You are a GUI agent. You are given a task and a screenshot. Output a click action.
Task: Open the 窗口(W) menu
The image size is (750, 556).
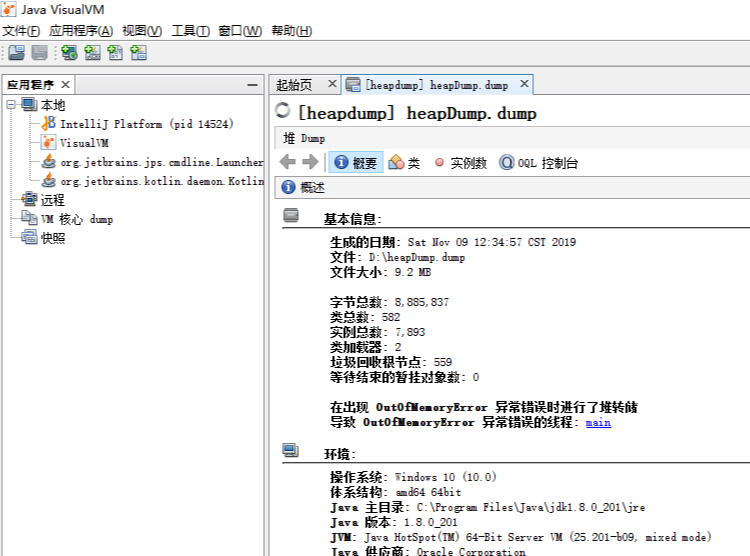(x=240, y=31)
